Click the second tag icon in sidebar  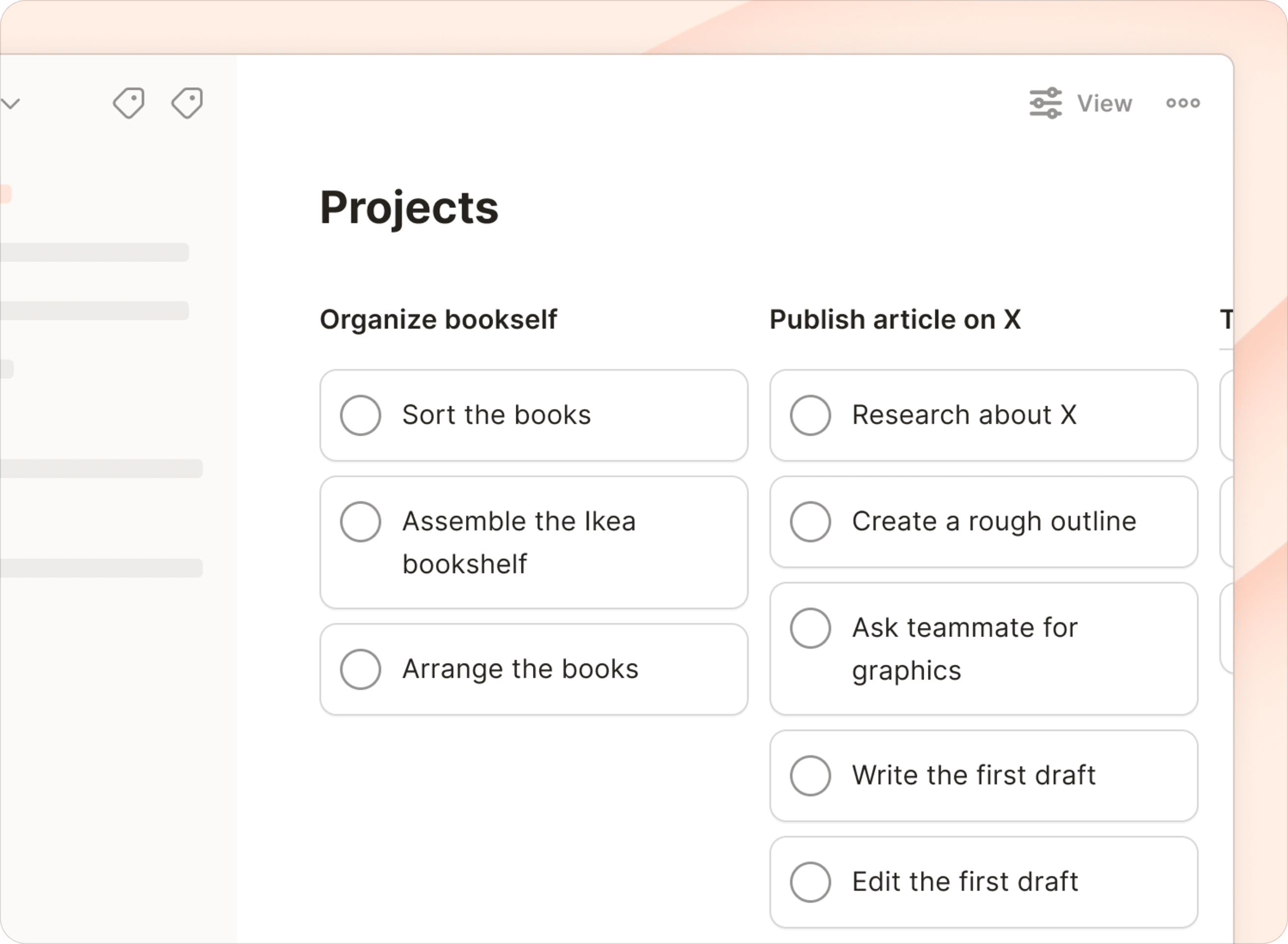tap(188, 103)
